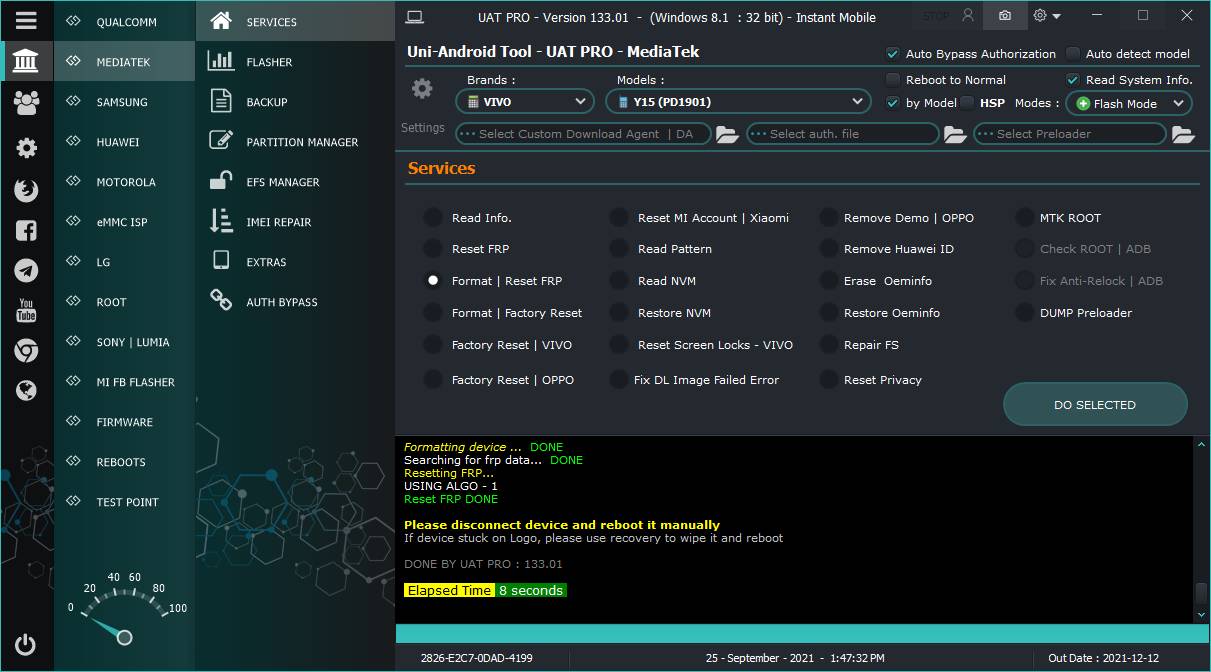Click the Select Preloader field
The width and height of the screenshot is (1211, 672).
coord(1070,134)
